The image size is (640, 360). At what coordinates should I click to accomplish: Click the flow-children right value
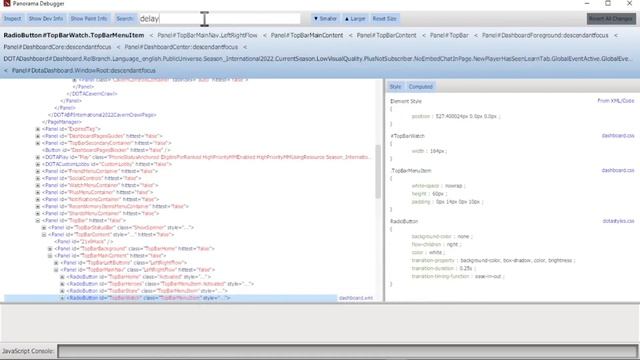tap(452, 244)
